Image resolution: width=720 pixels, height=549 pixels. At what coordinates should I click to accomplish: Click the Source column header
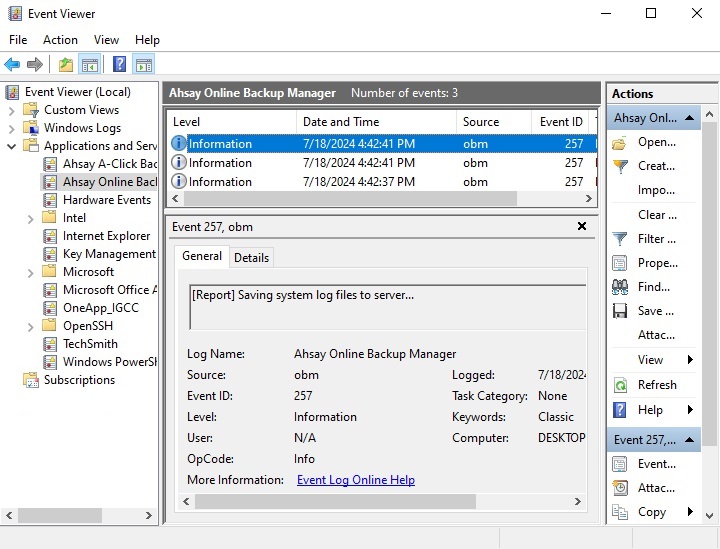tap(494, 122)
